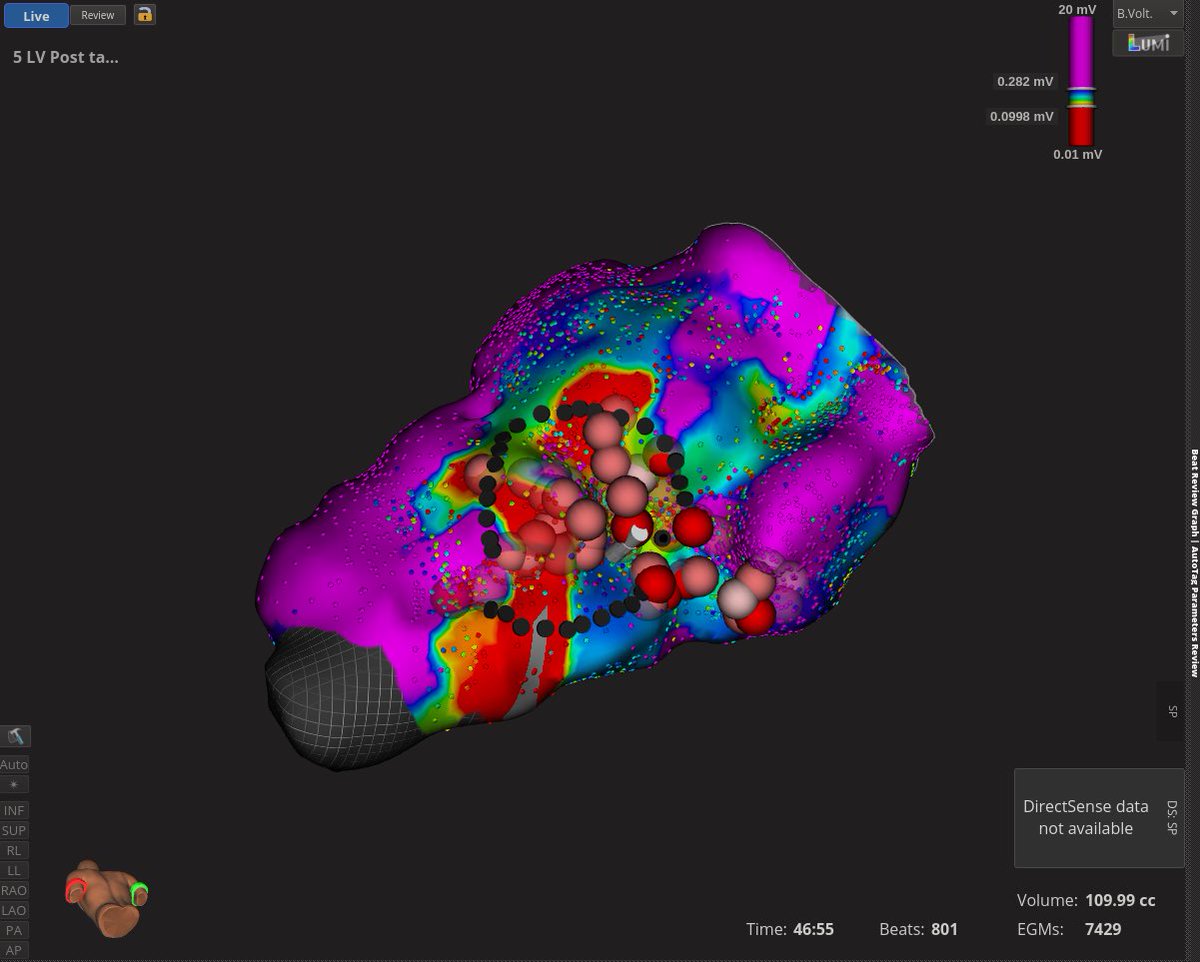Adjust the 0.282 mV upper voltage threshold
The image size is (1200, 962).
[x=1025, y=81]
